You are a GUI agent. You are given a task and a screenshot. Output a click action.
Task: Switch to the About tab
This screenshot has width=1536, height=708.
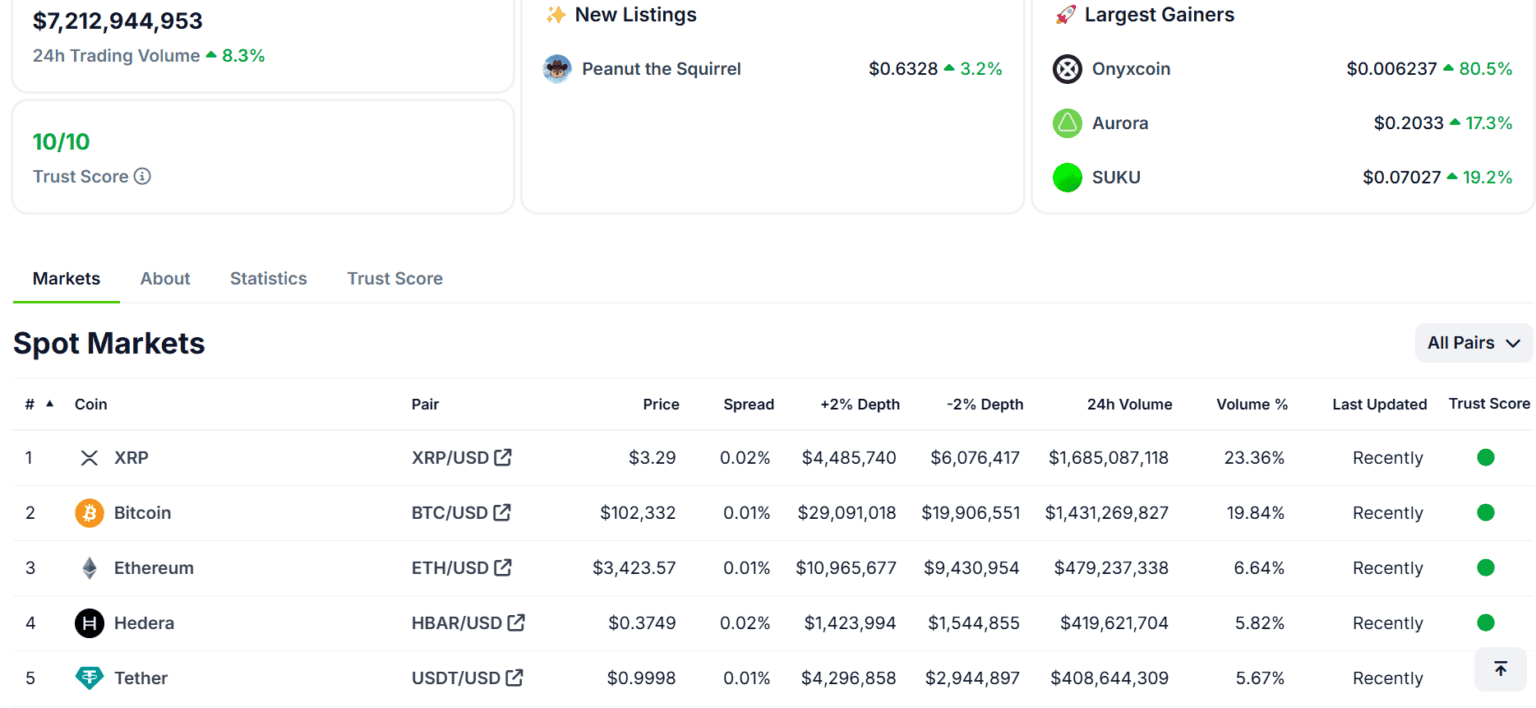pos(165,278)
